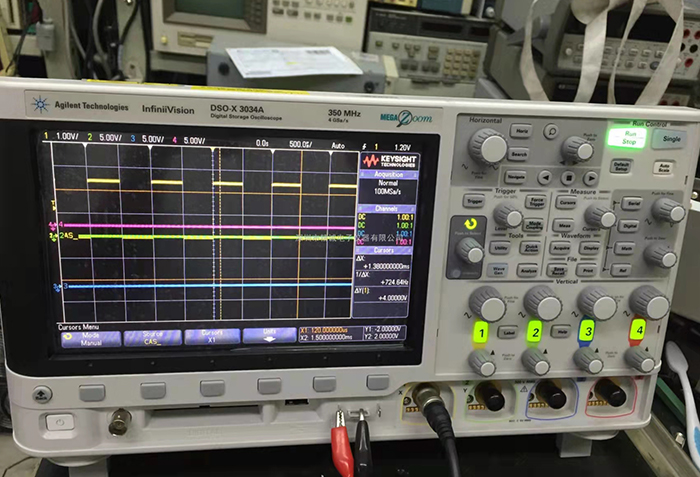700x477 pixels.
Task: Toggle the lit channel 1 key
Action: (x=481, y=333)
